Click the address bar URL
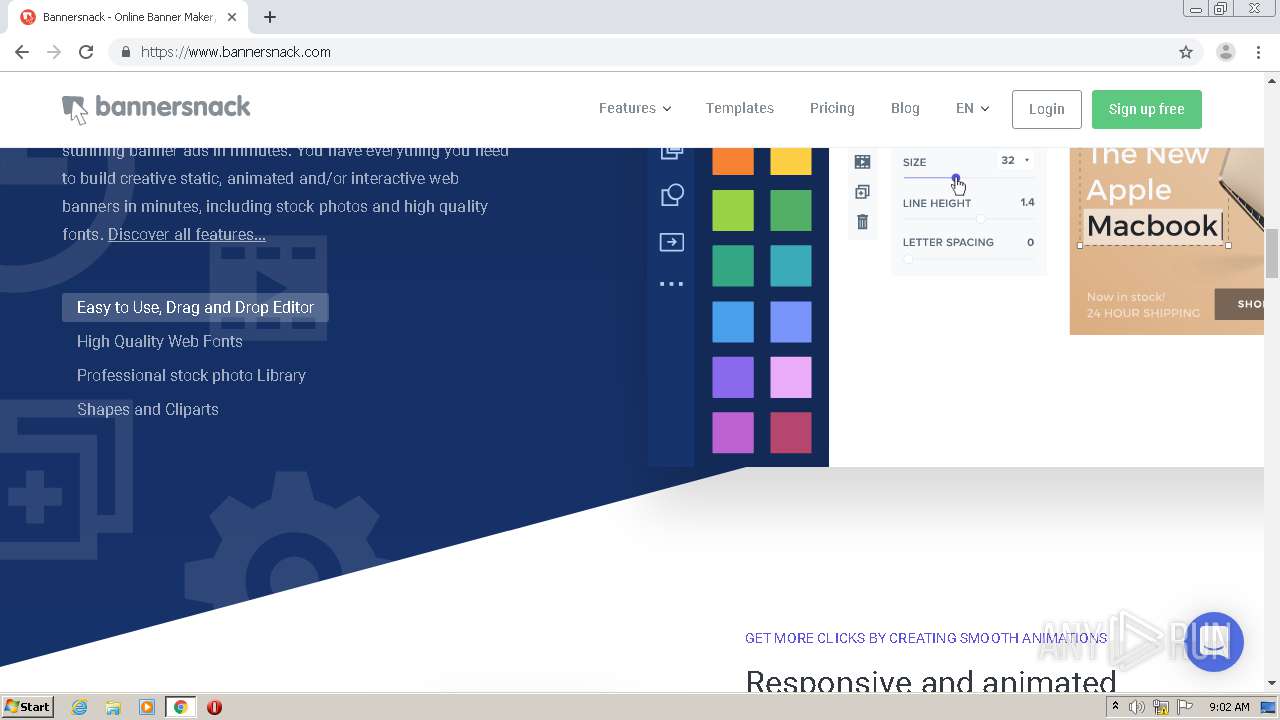 pos(236,52)
